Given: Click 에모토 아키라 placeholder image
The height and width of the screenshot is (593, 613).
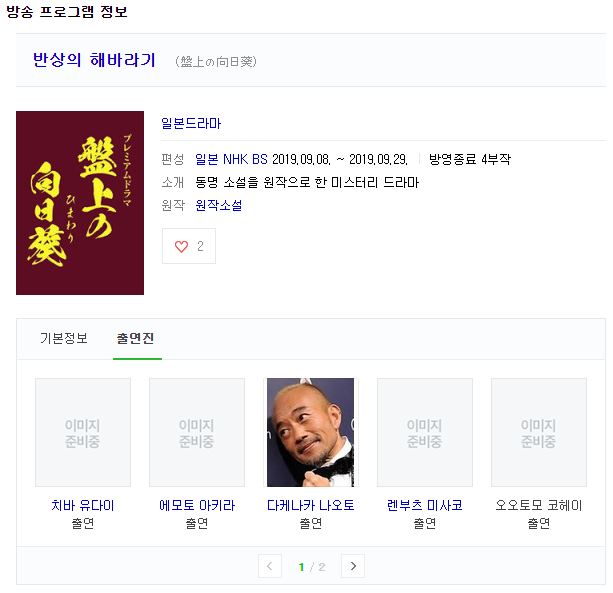Looking at the screenshot, I should (x=197, y=432).
